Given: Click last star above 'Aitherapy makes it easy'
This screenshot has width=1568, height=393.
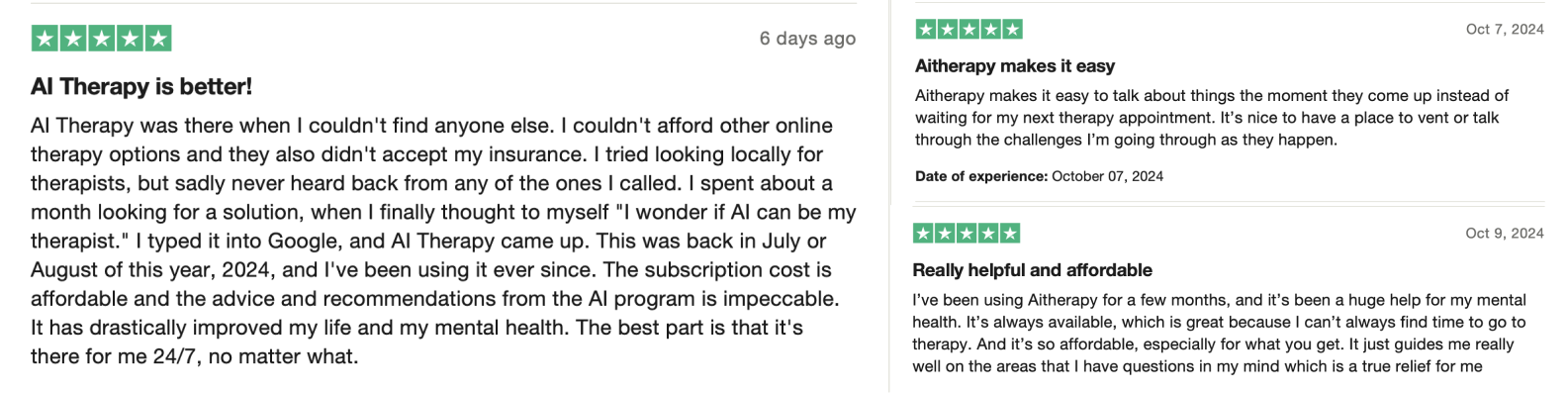Looking at the screenshot, I should tap(1013, 30).
